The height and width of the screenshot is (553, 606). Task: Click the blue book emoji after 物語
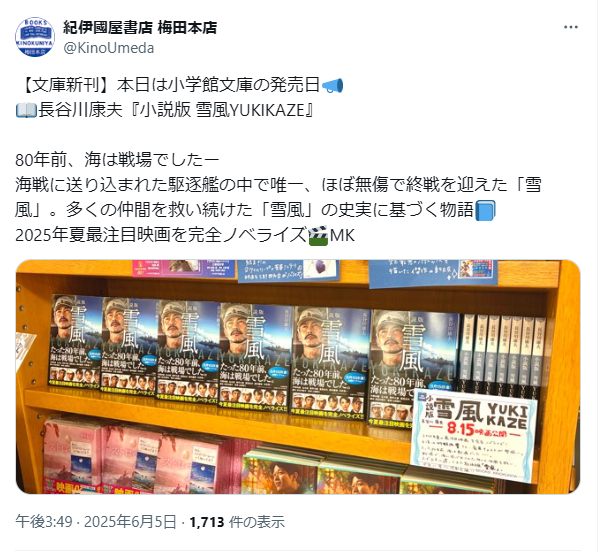tap(485, 211)
